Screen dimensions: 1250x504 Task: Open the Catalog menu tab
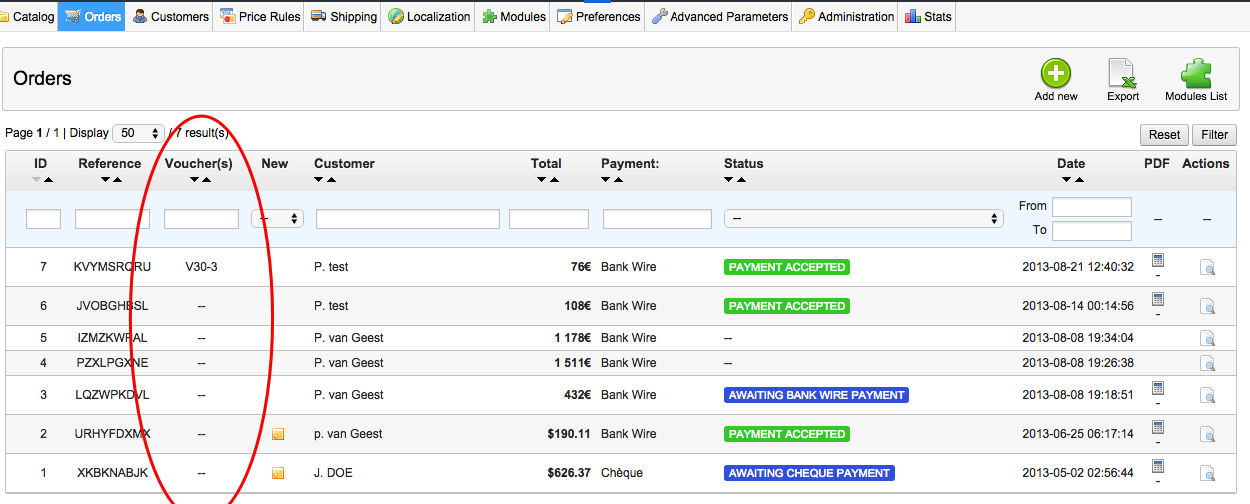28,16
